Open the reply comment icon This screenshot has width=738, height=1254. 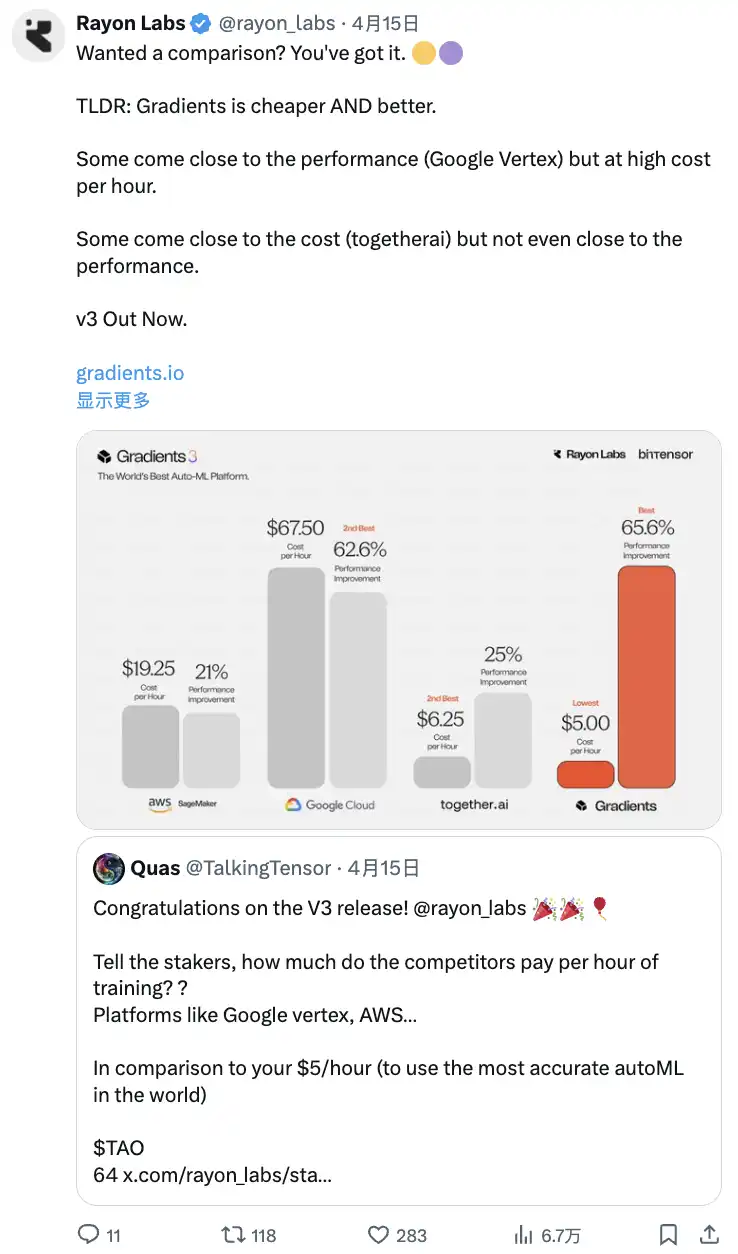[x=89, y=1234]
